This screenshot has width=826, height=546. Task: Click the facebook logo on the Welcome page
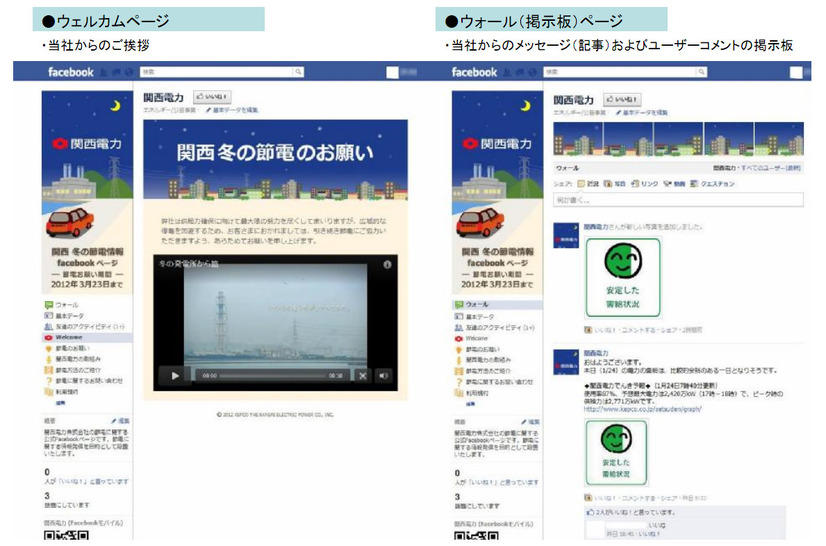[x=71, y=72]
